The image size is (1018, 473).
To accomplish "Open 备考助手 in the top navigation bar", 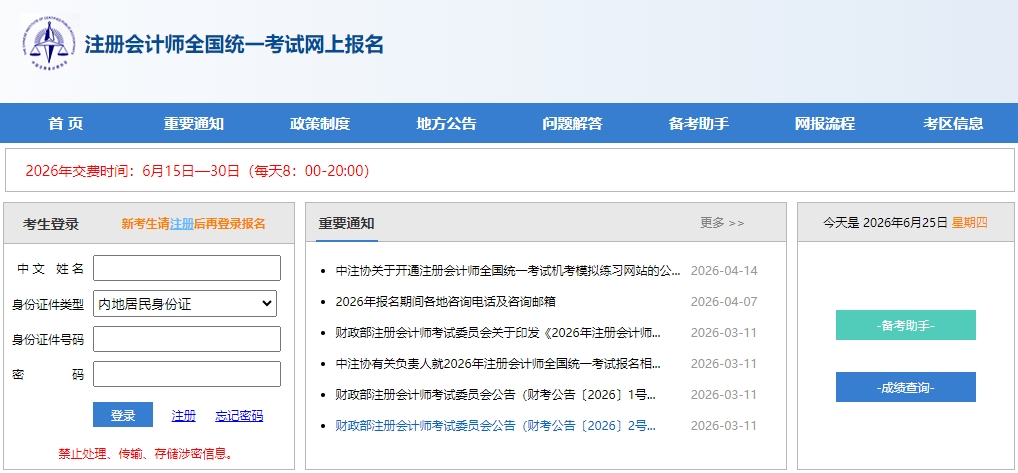I will tap(699, 123).
